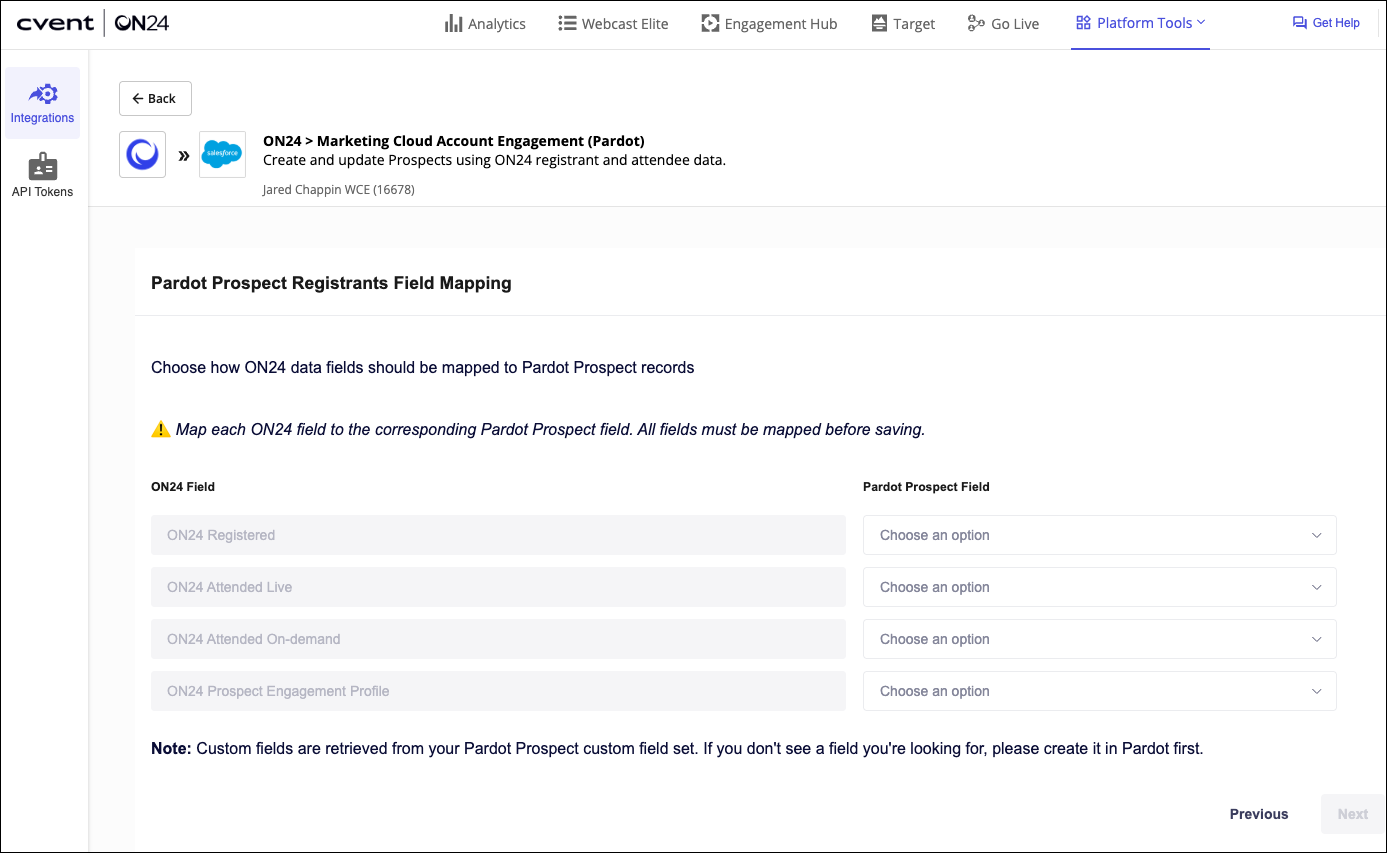The width and height of the screenshot is (1387, 853).
Task: Select Go Live in top navigation
Action: [x=1003, y=24]
